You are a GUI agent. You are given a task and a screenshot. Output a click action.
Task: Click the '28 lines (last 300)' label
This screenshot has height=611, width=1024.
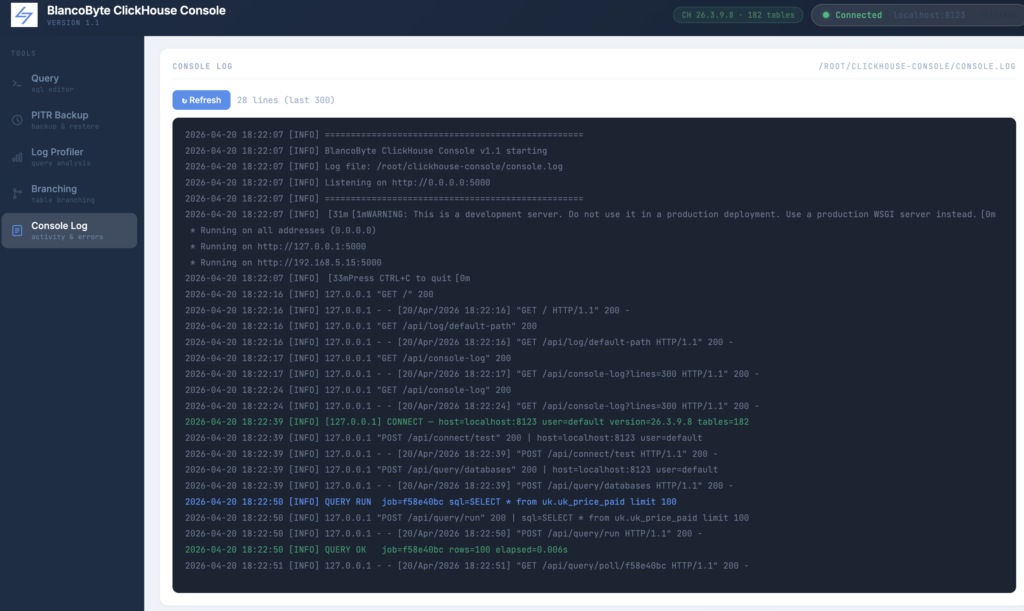pyautogui.click(x=285, y=100)
